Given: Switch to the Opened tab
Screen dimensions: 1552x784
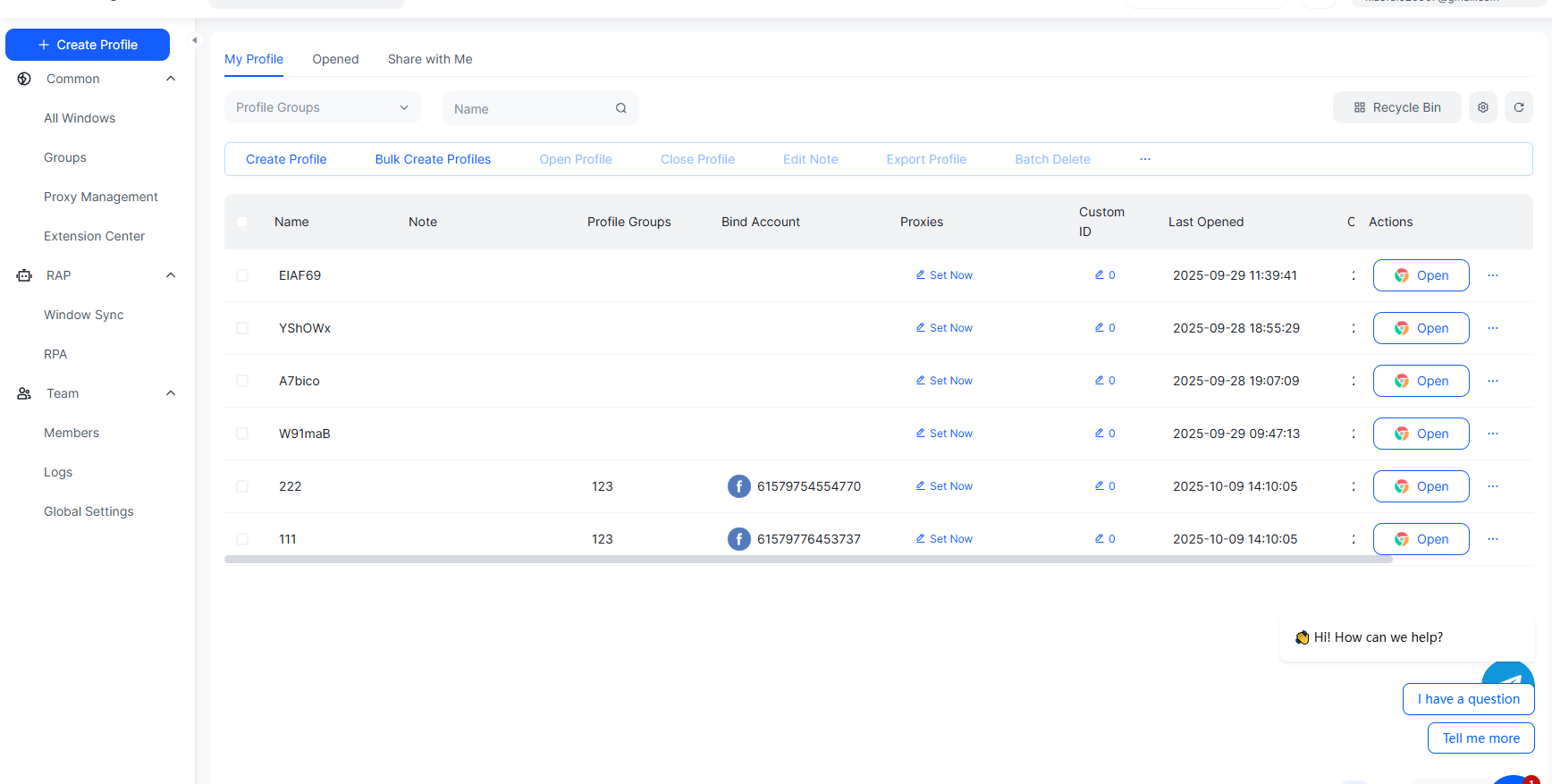Looking at the screenshot, I should tap(335, 59).
